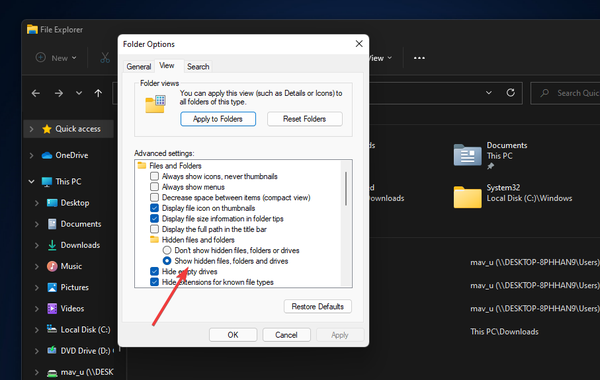Viewport: 600px width, 380px height.
Task: Expand the OneDrive tree node
Action: (x=31, y=155)
